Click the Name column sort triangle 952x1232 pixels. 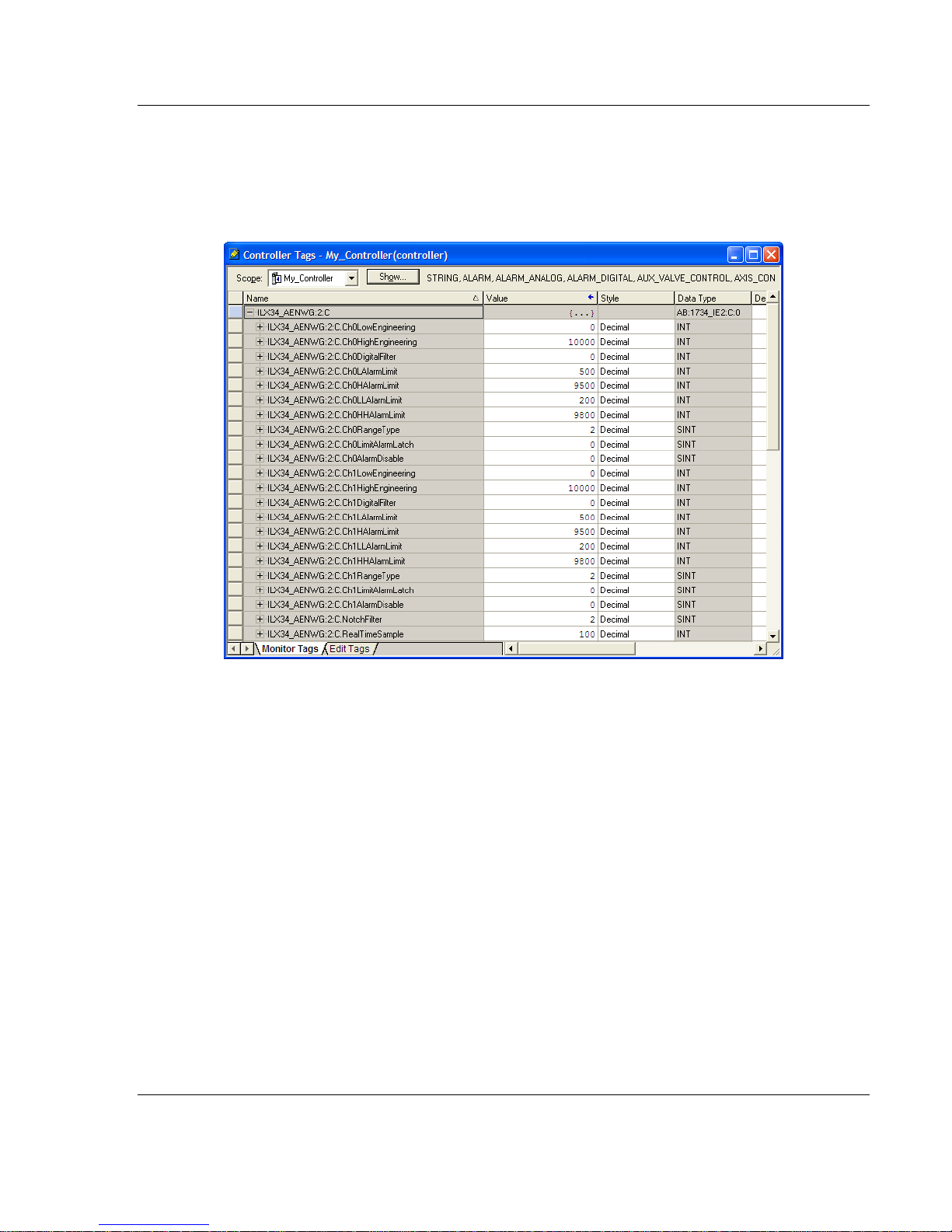click(x=476, y=298)
